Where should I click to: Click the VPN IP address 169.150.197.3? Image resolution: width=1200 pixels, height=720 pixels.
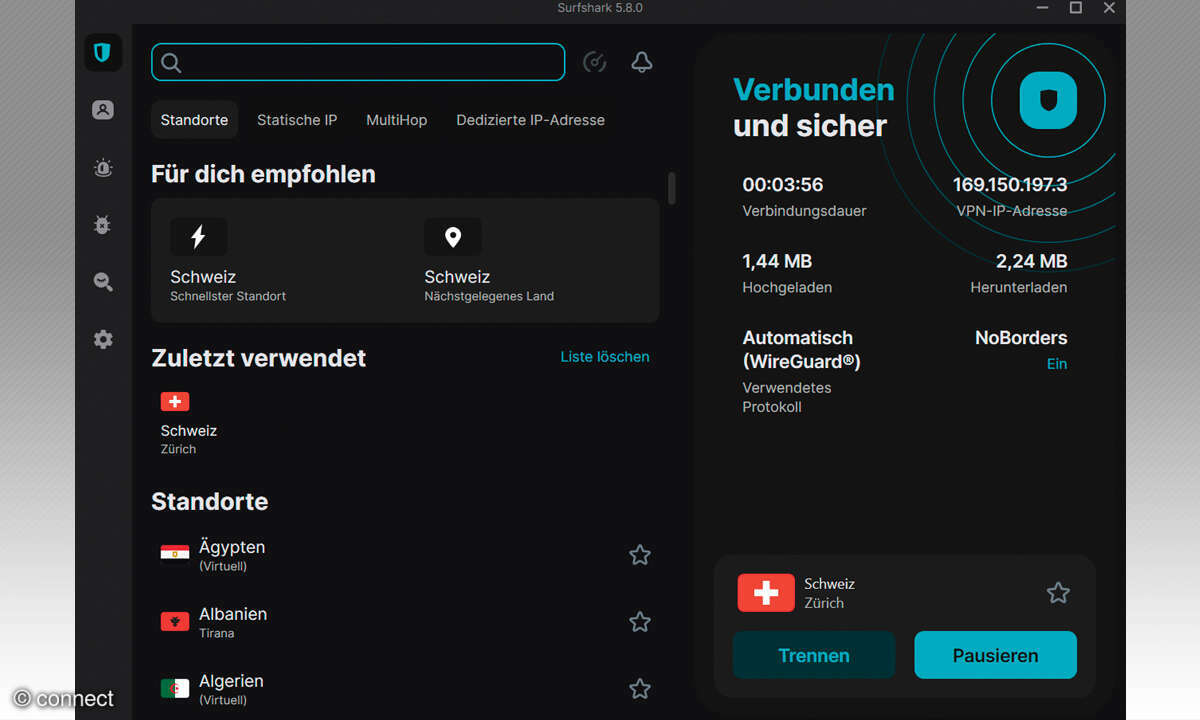1010,185
